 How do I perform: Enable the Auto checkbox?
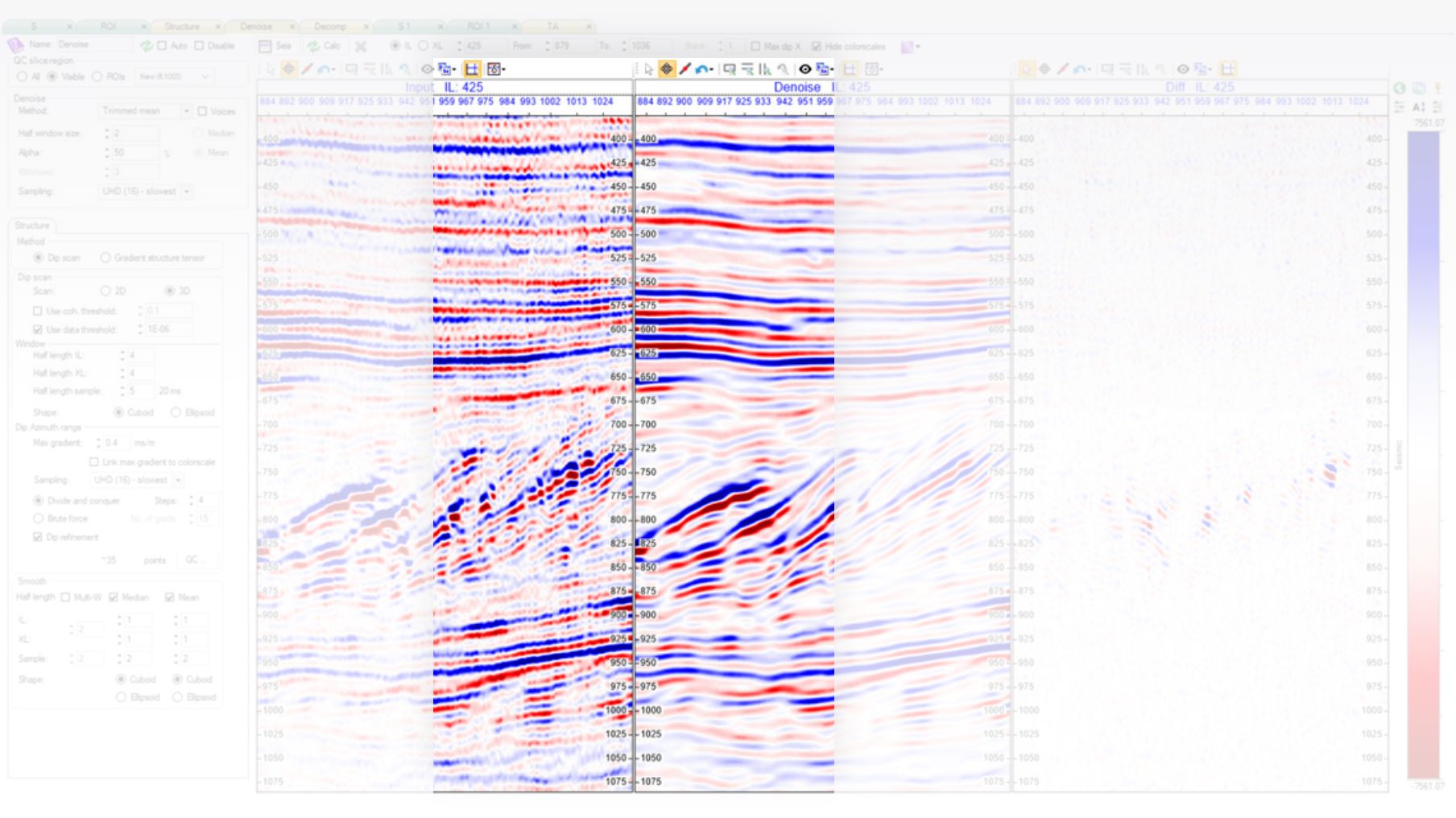(163, 46)
